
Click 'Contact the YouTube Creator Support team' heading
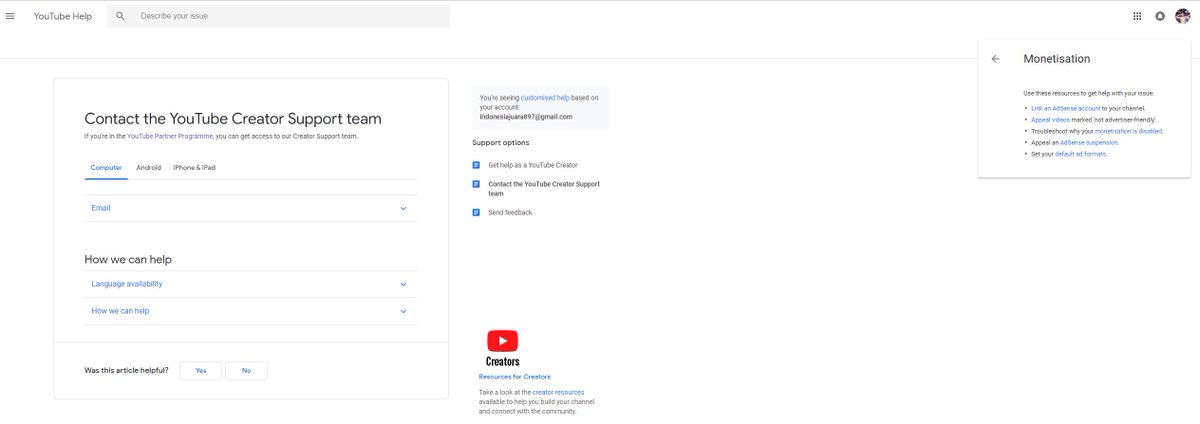click(x=233, y=118)
